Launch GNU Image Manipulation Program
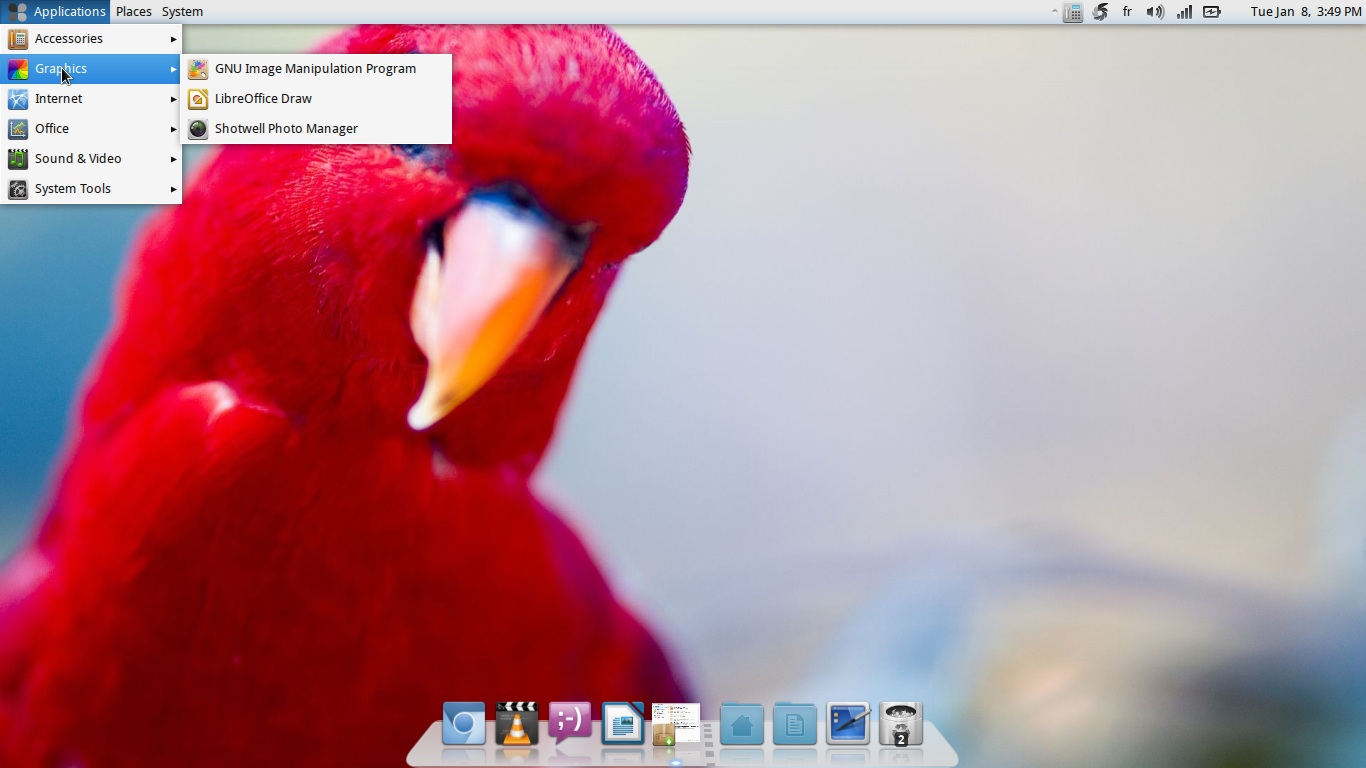 tap(316, 69)
